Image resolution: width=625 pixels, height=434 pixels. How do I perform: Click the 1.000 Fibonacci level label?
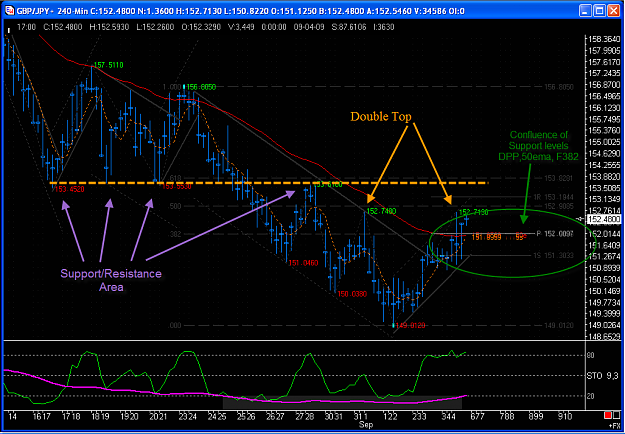click(x=172, y=87)
